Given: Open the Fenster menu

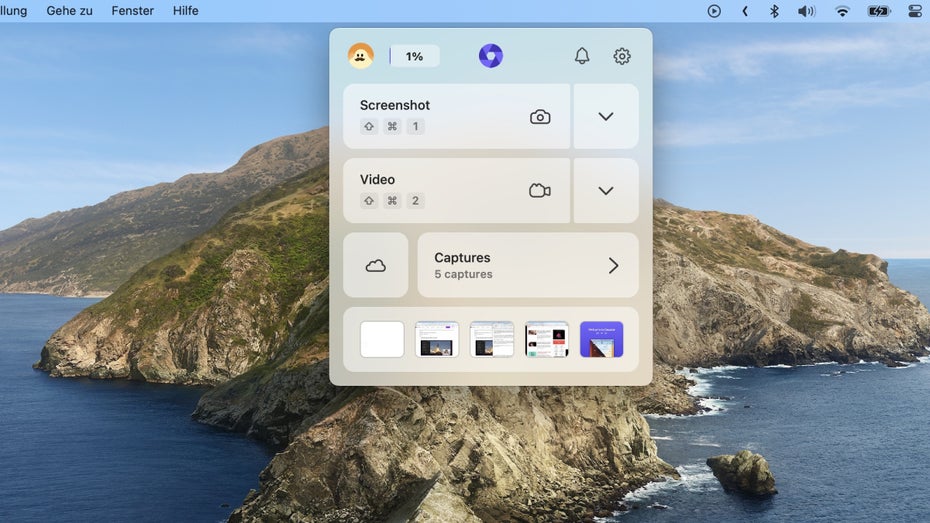Looking at the screenshot, I should [133, 11].
